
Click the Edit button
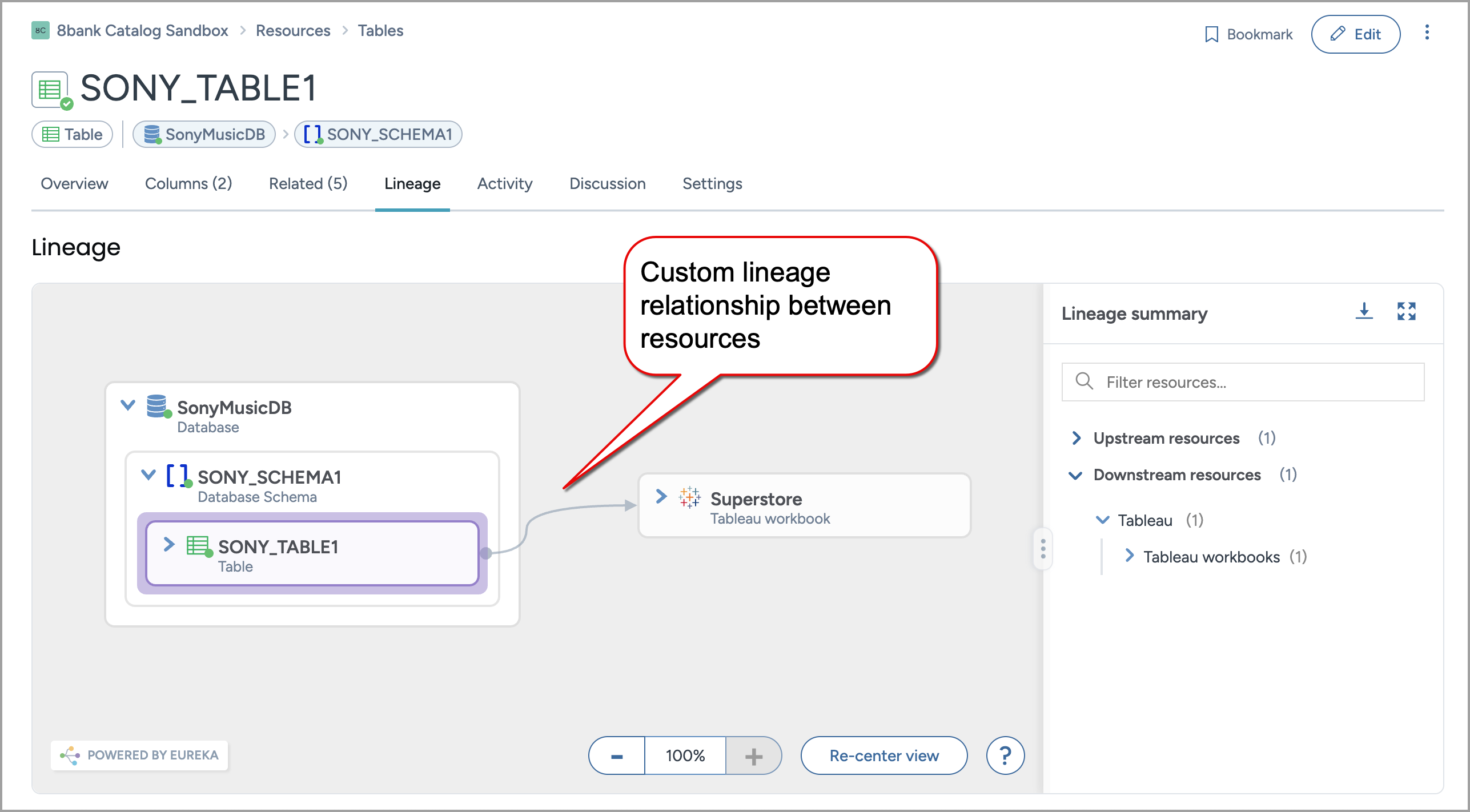[1355, 34]
